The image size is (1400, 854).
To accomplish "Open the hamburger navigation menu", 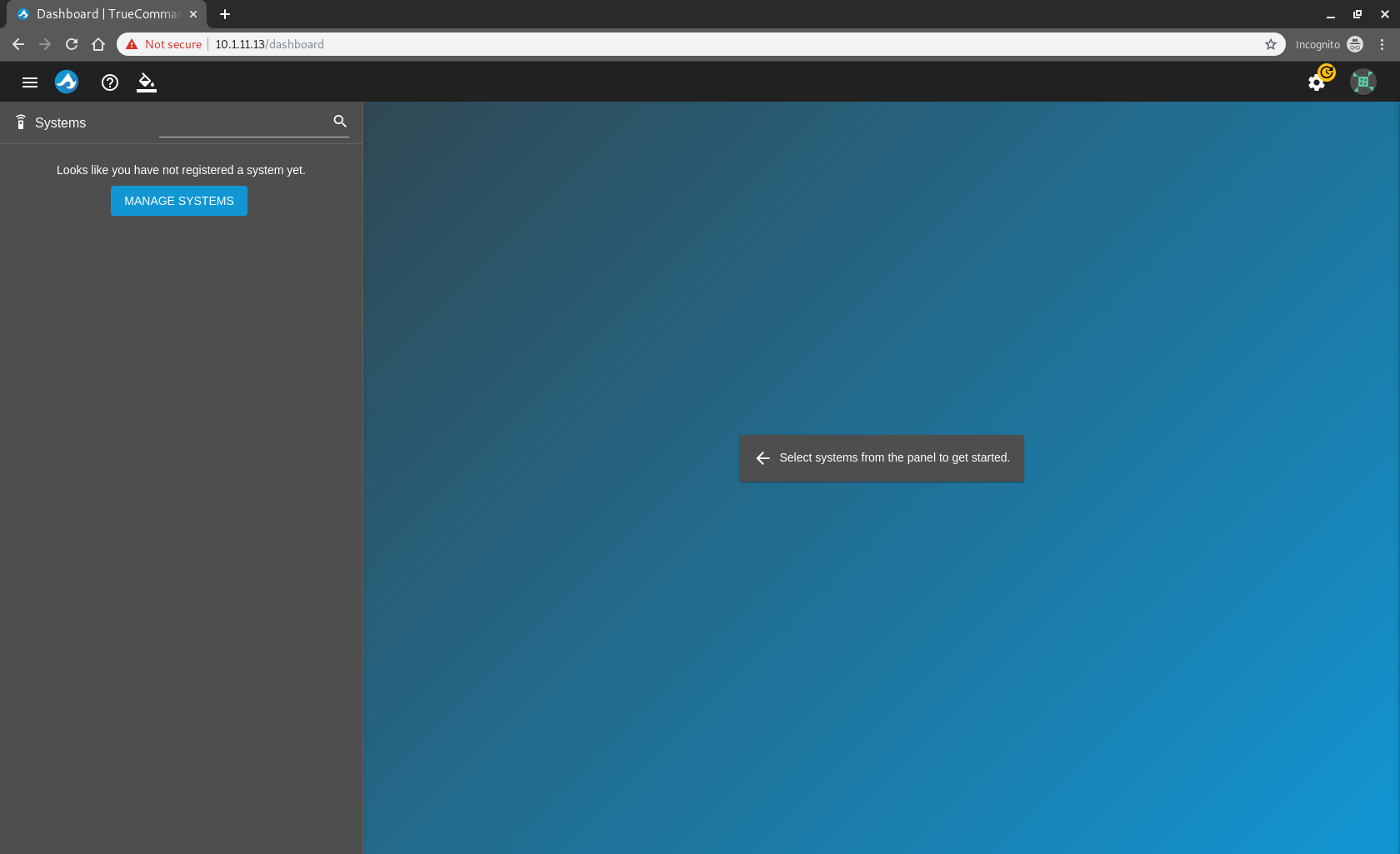I will [30, 82].
